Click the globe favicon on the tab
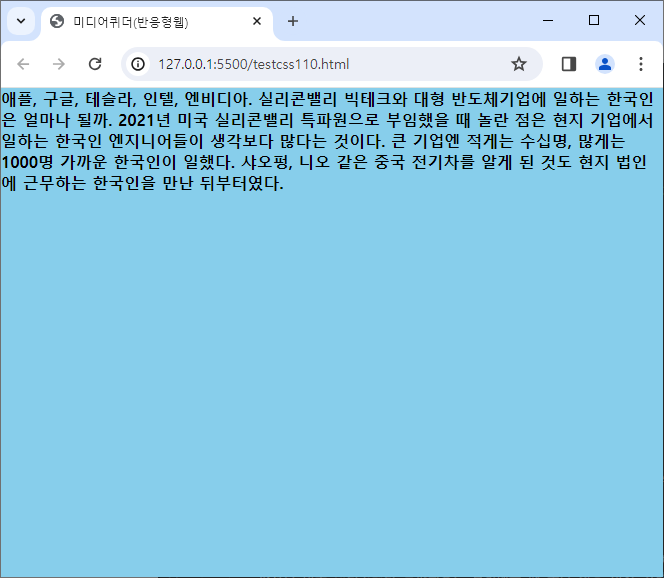 coord(57,21)
